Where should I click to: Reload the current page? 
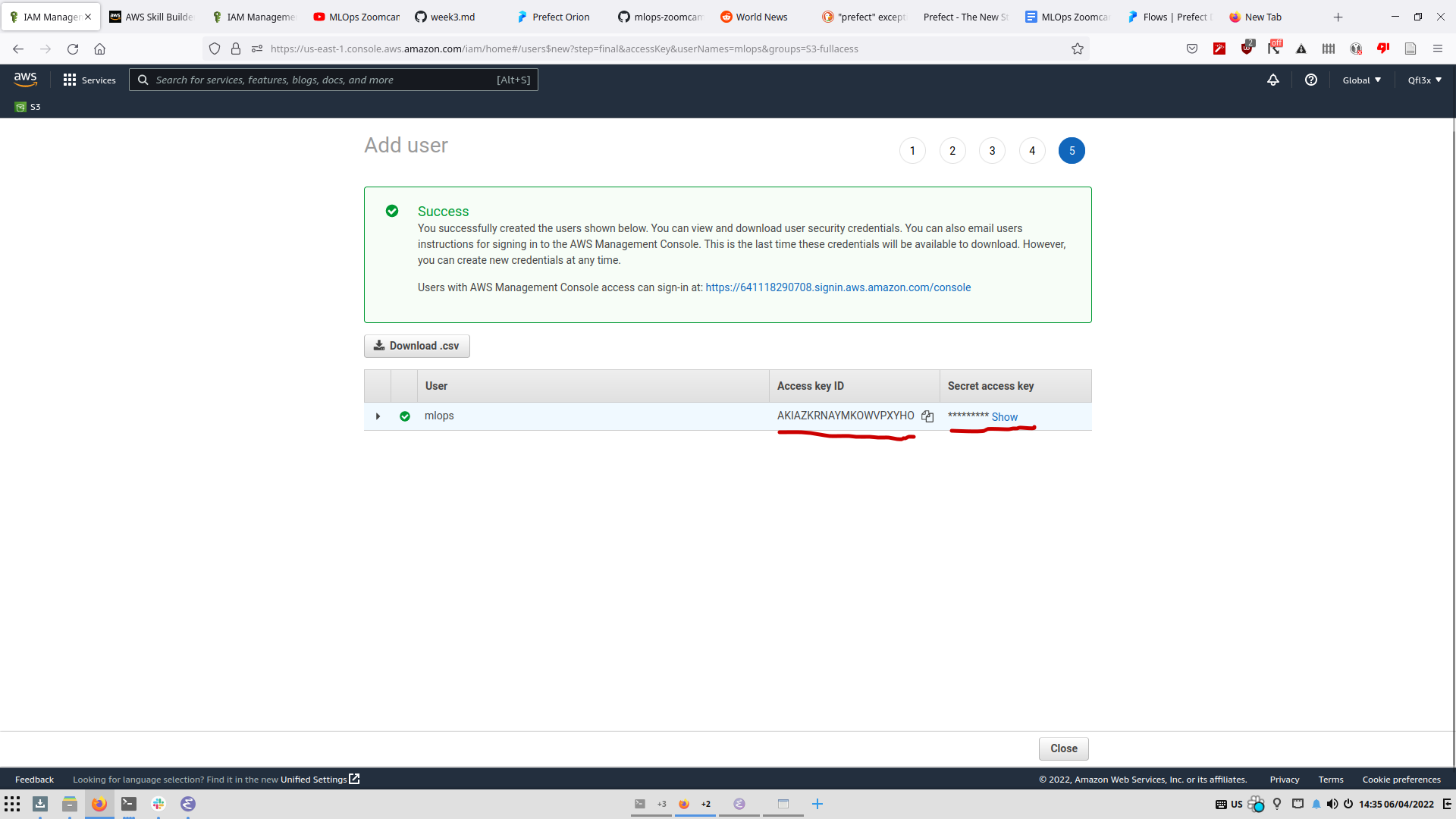(73, 49)
